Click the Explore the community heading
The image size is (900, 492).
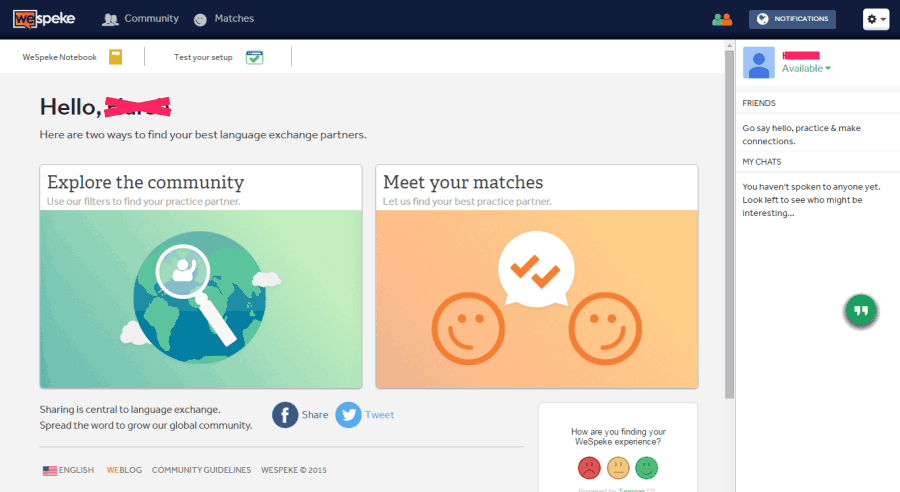point(146,182)
